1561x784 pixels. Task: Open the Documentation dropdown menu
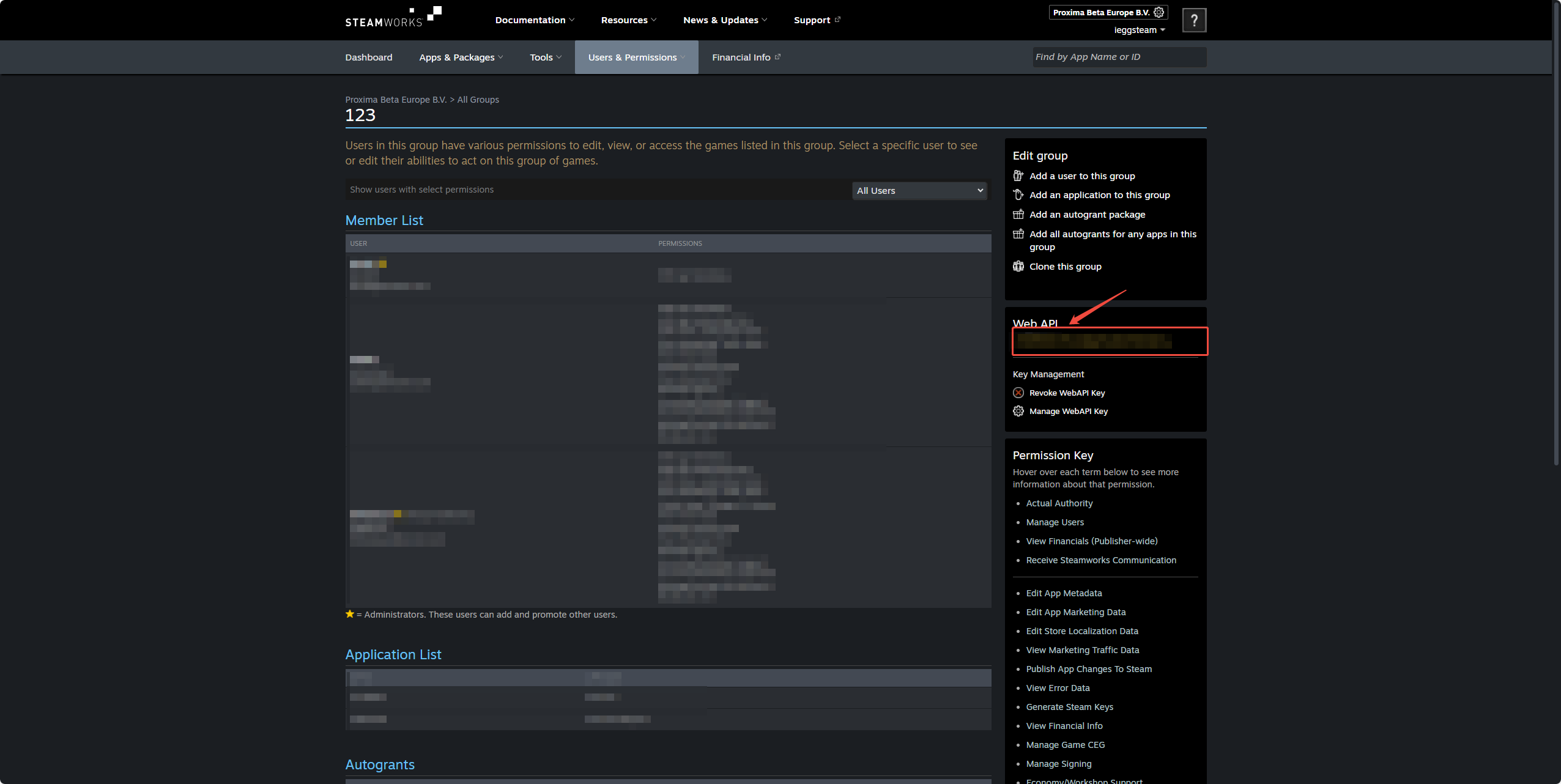[534, 20]
